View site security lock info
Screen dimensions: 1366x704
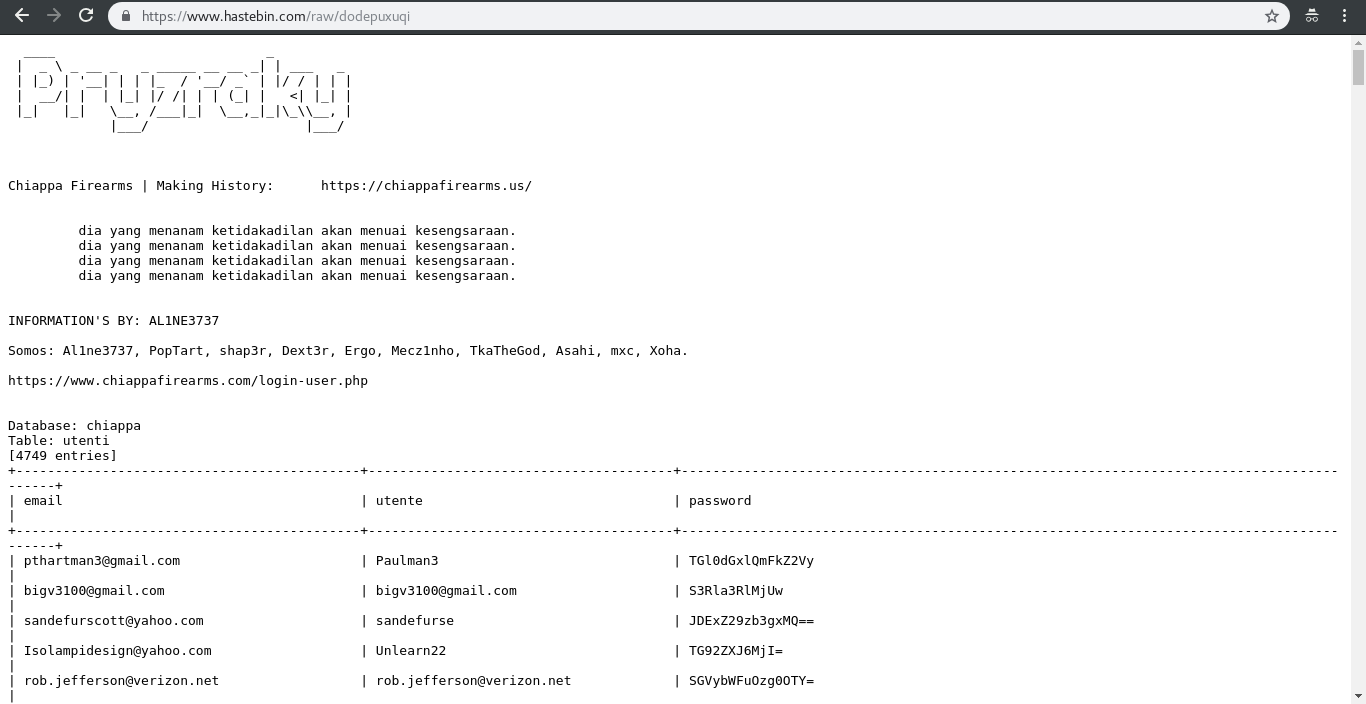coord(126,16)
